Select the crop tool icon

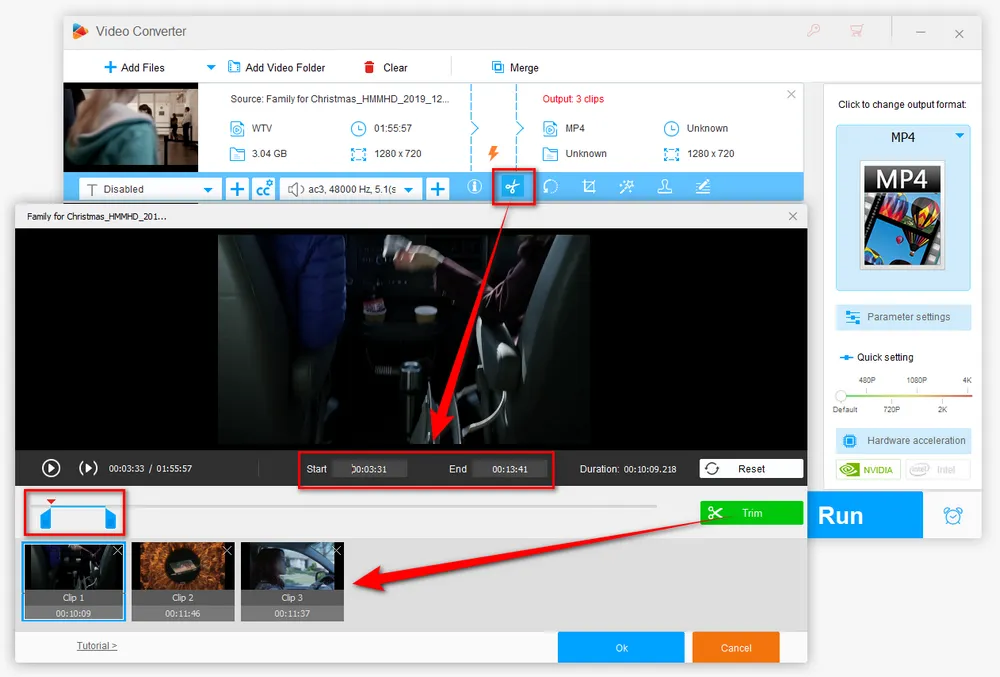(x=589, y=187)
